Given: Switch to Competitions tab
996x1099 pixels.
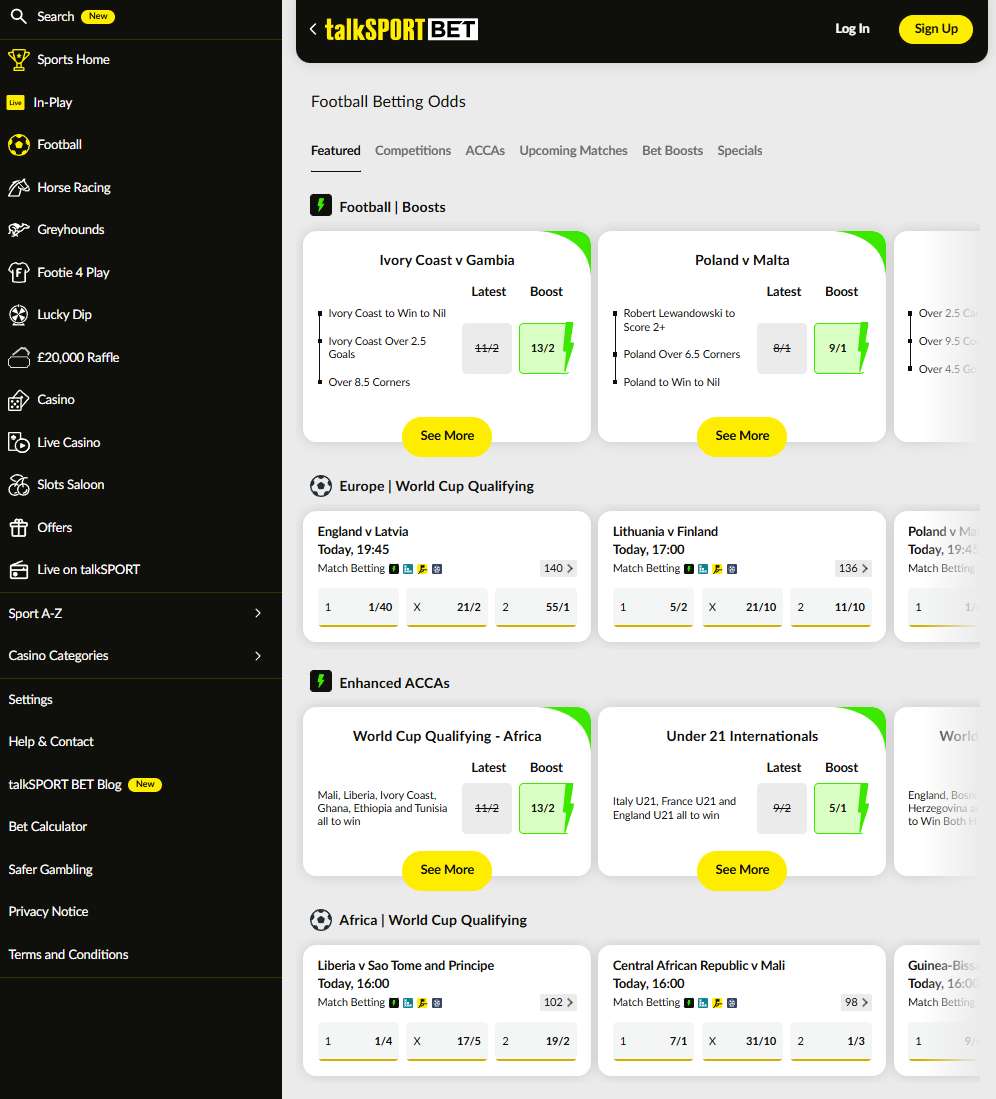Looking at the screenshot, I should [413, 151].
